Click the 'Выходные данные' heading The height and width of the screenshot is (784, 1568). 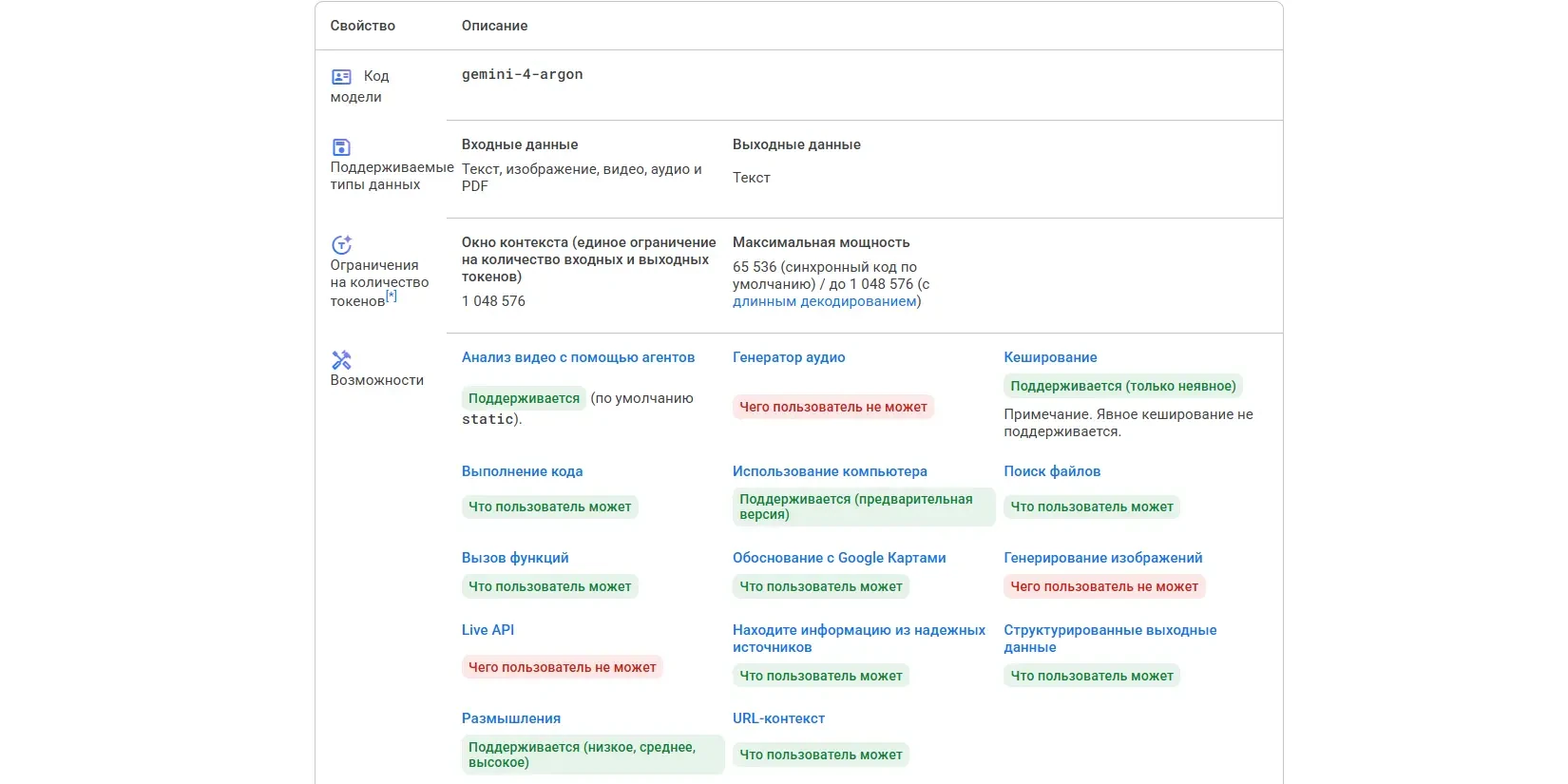click(x=796, y=144)
